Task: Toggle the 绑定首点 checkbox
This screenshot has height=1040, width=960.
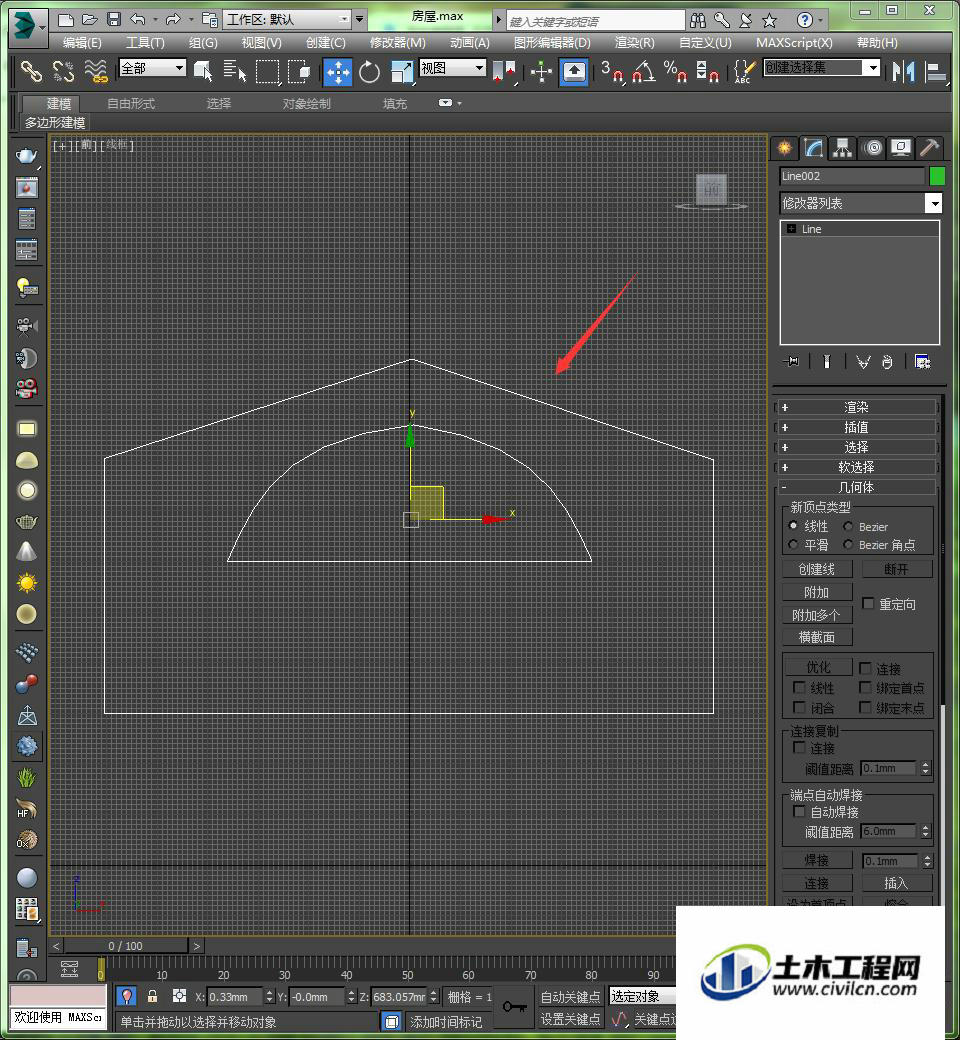Action: click(x=865, y=687)
